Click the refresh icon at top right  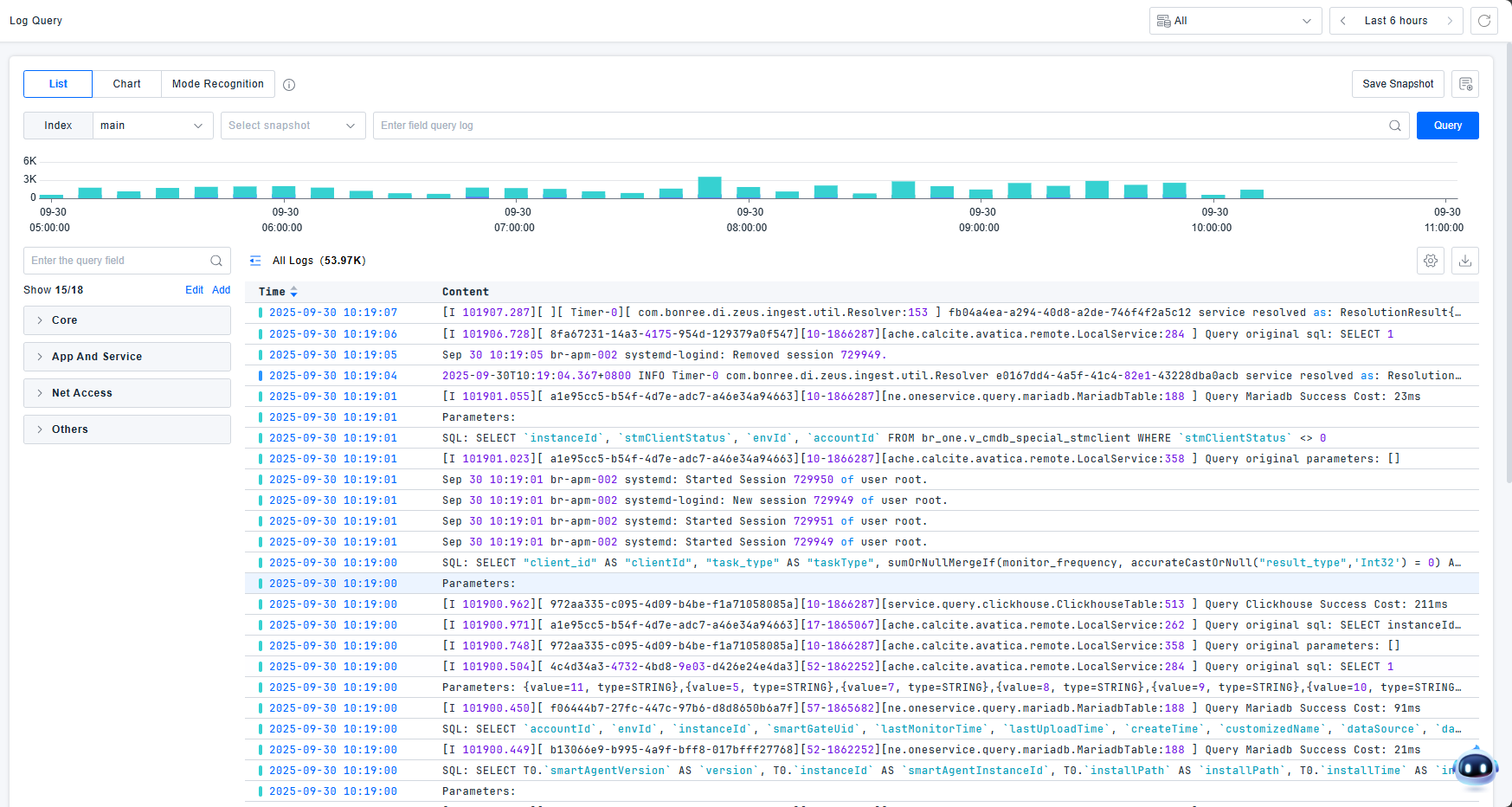point(1483,21)
